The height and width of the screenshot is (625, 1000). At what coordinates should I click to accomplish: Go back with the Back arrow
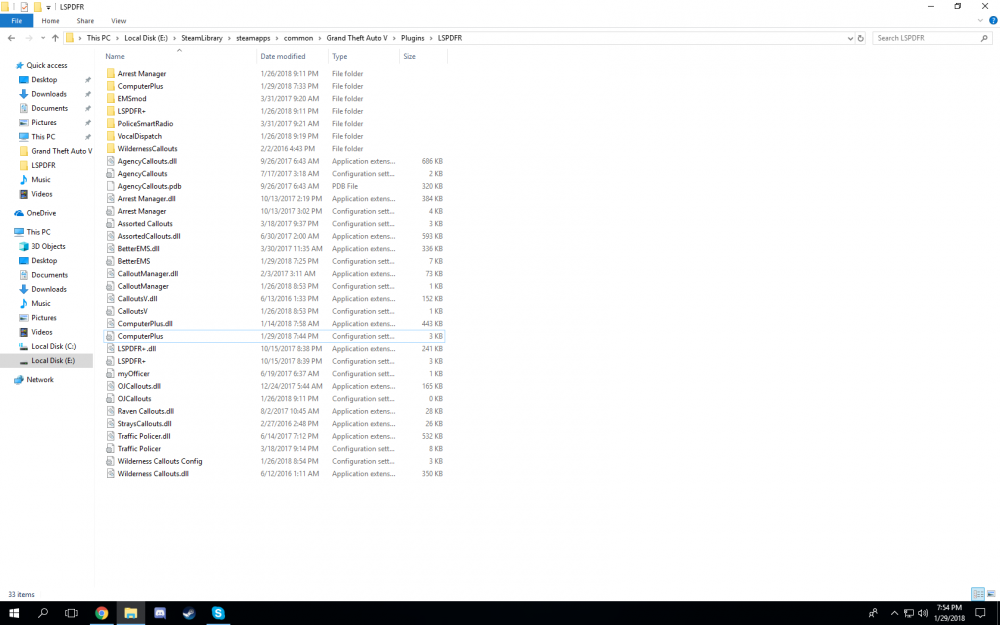point(11,38)
